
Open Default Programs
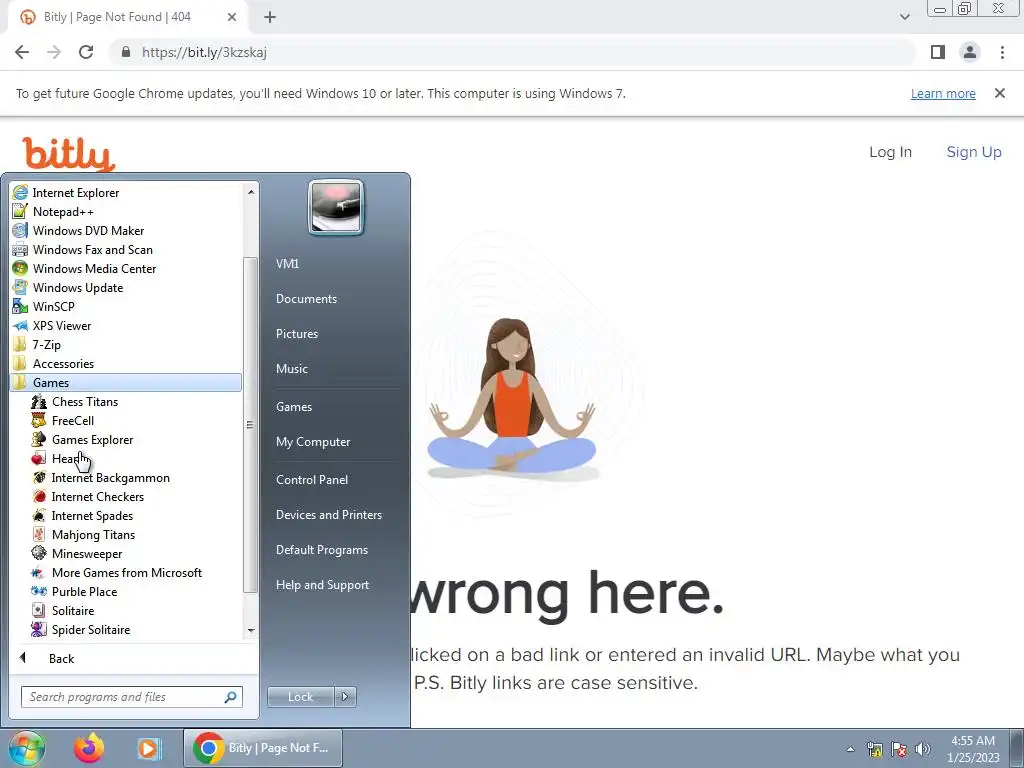point(321,550)
